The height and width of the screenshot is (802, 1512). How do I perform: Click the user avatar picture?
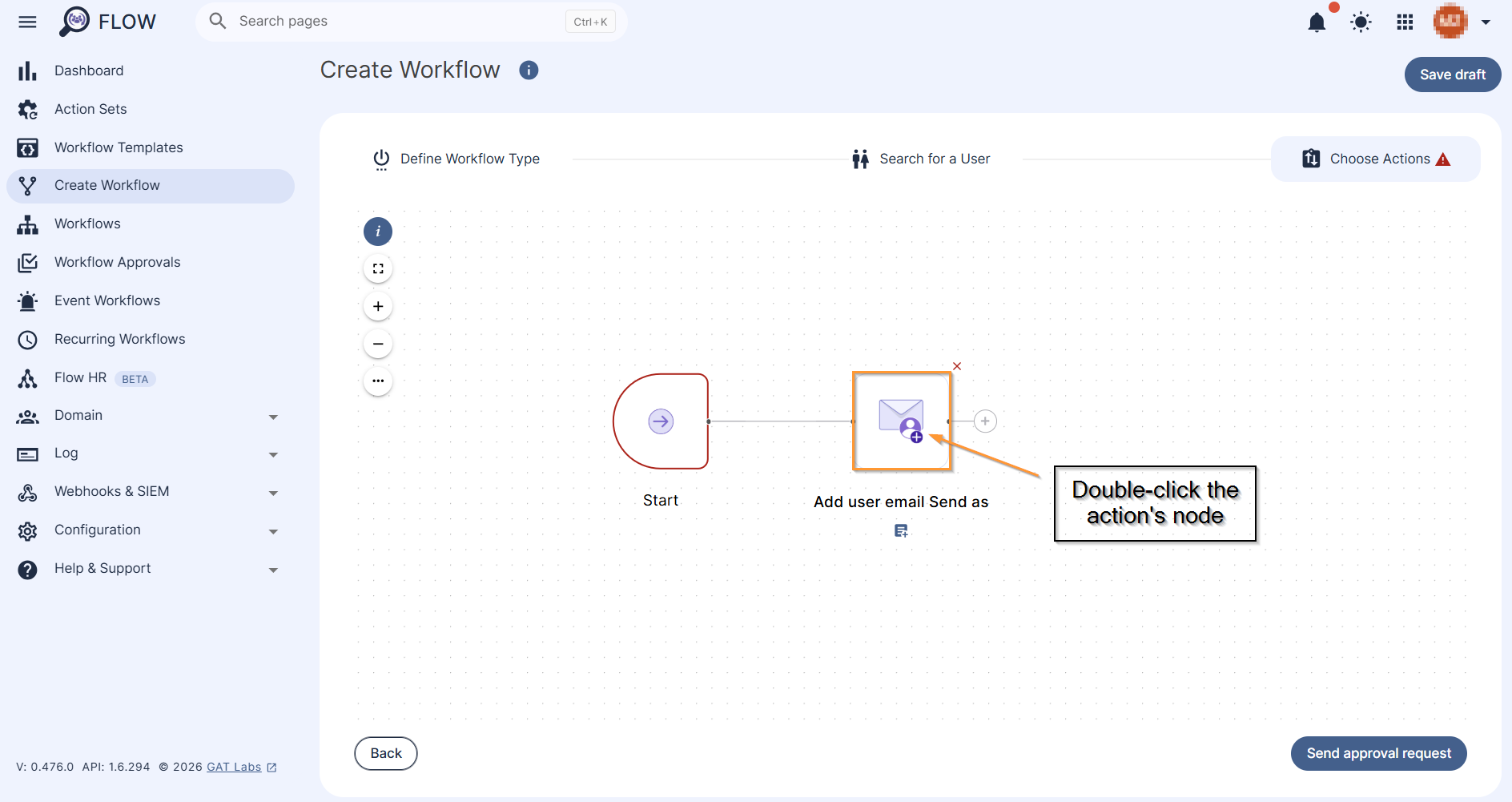1450,22
